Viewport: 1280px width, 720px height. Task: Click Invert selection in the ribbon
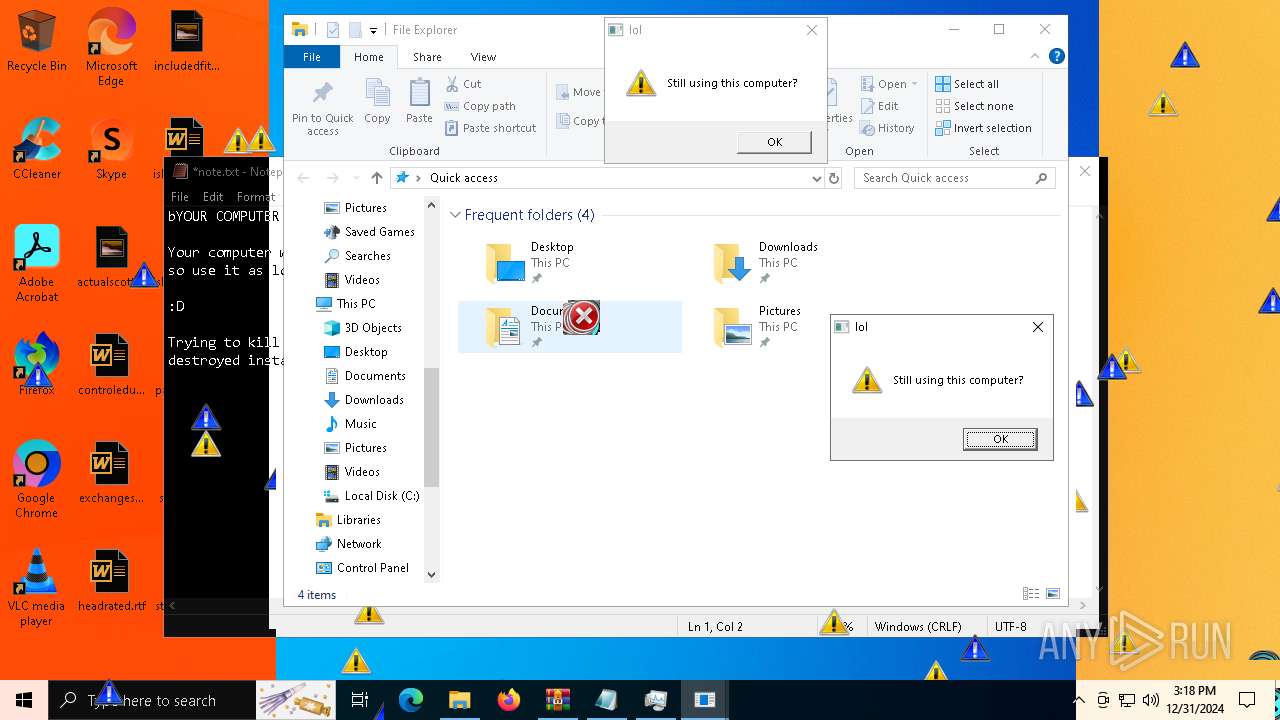click(983, 128)
